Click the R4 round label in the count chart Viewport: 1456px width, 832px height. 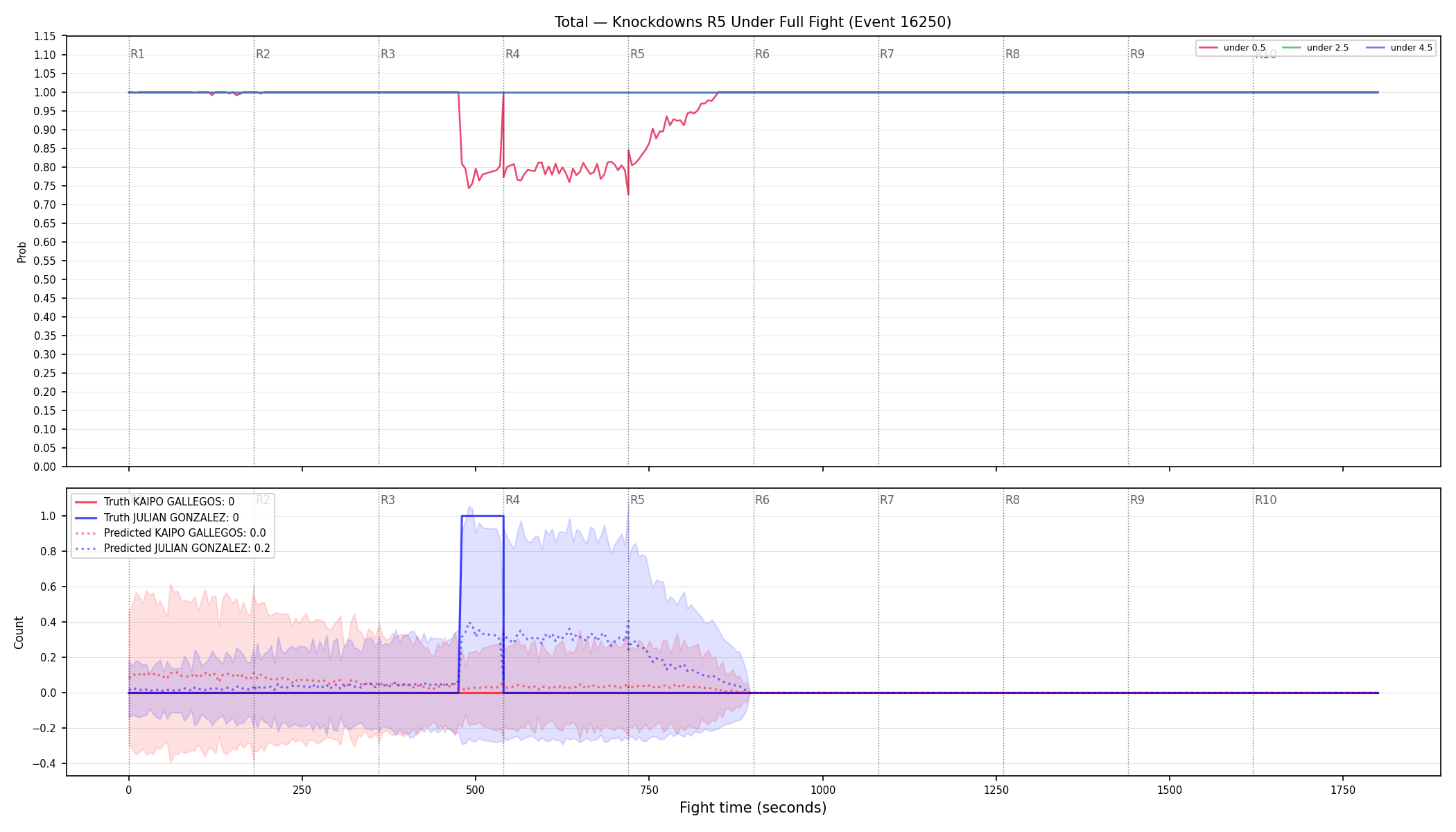pyautogui.click(x=512, y=500)
